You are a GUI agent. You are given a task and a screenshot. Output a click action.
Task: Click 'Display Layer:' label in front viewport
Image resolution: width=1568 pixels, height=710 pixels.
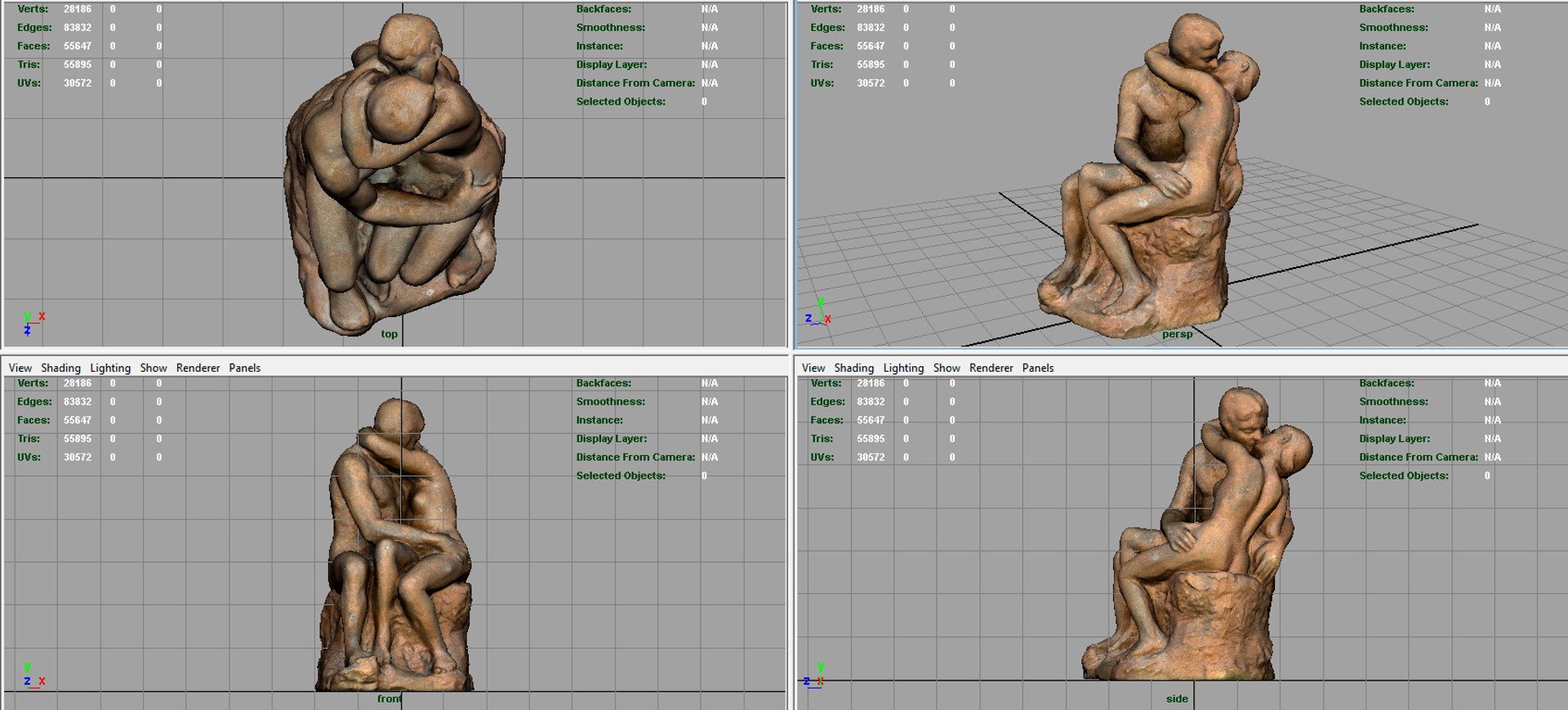click(611, 439)
